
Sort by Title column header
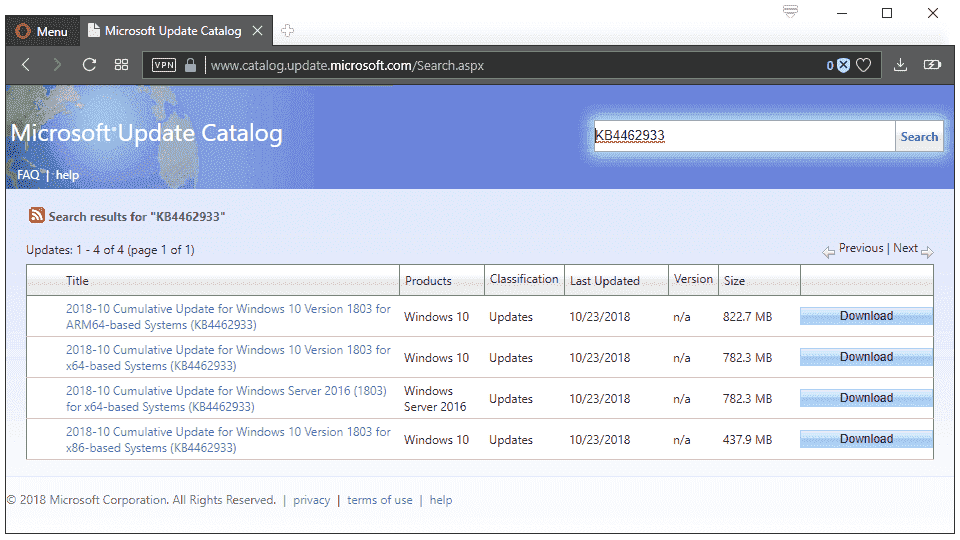(77, 280)
